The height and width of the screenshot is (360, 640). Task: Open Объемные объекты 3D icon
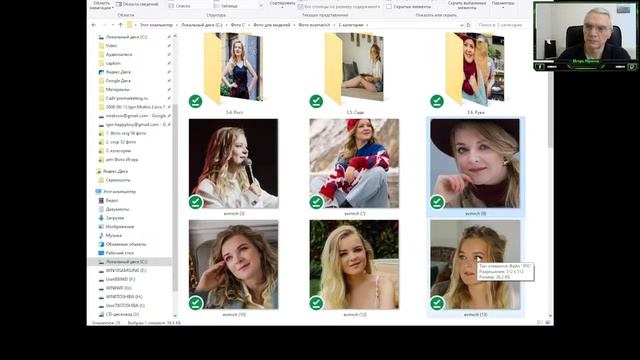click(101, 244)
